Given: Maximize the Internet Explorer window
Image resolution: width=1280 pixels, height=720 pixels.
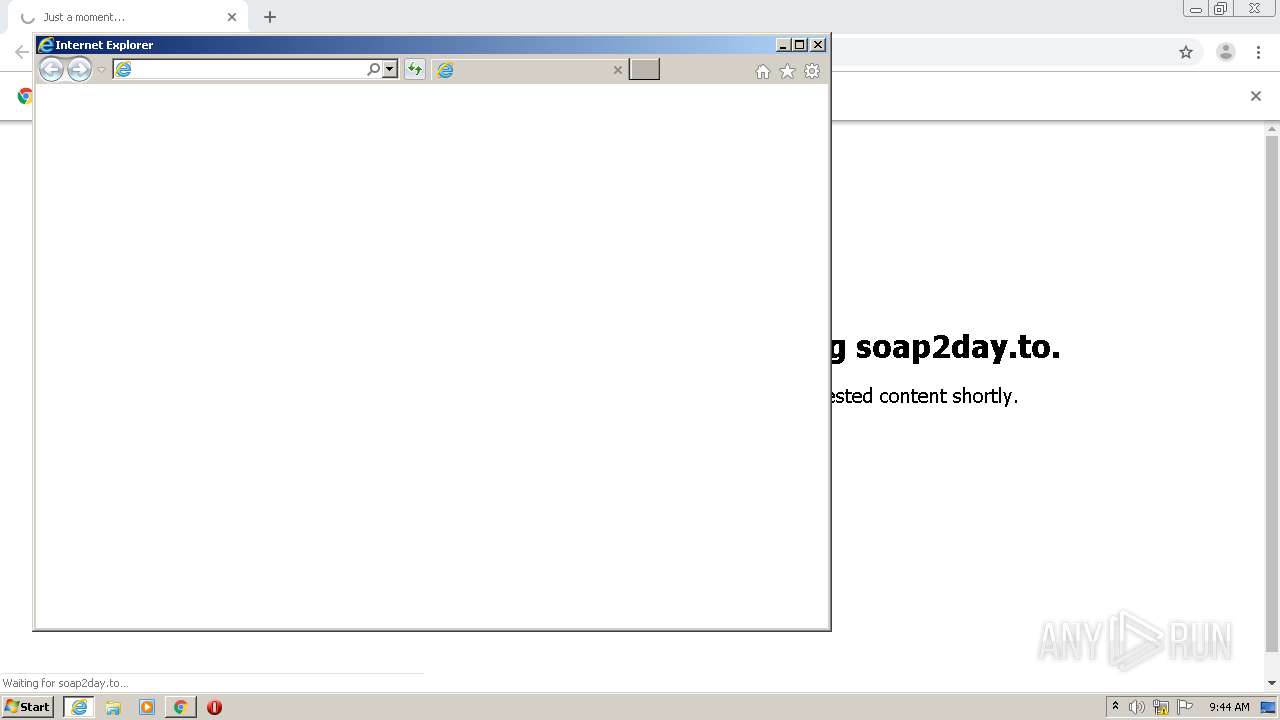Looking at the screenshot, I should (x=800, y=45).
